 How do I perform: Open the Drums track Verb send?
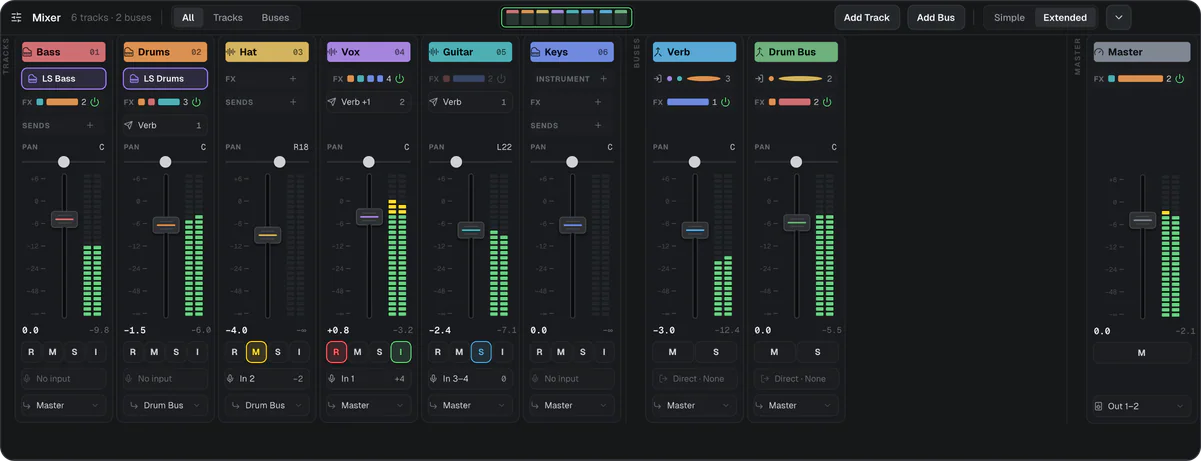click(165, 125)
